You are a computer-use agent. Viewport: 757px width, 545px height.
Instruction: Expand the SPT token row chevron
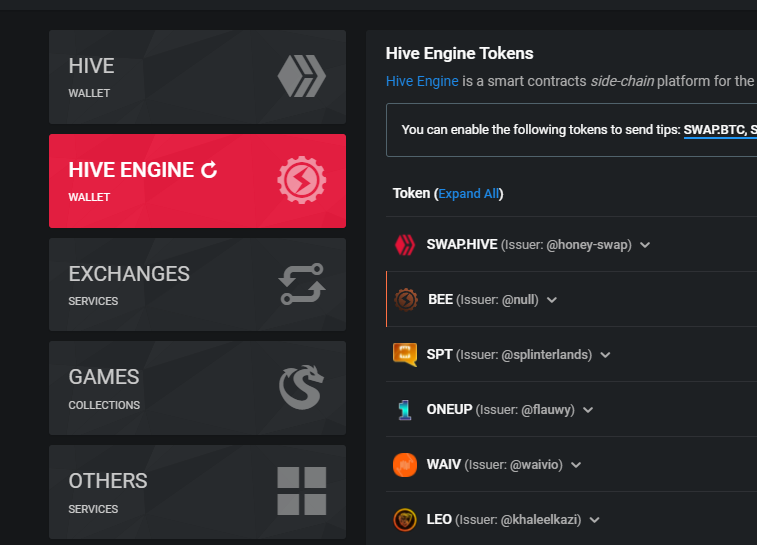point(605,355)
